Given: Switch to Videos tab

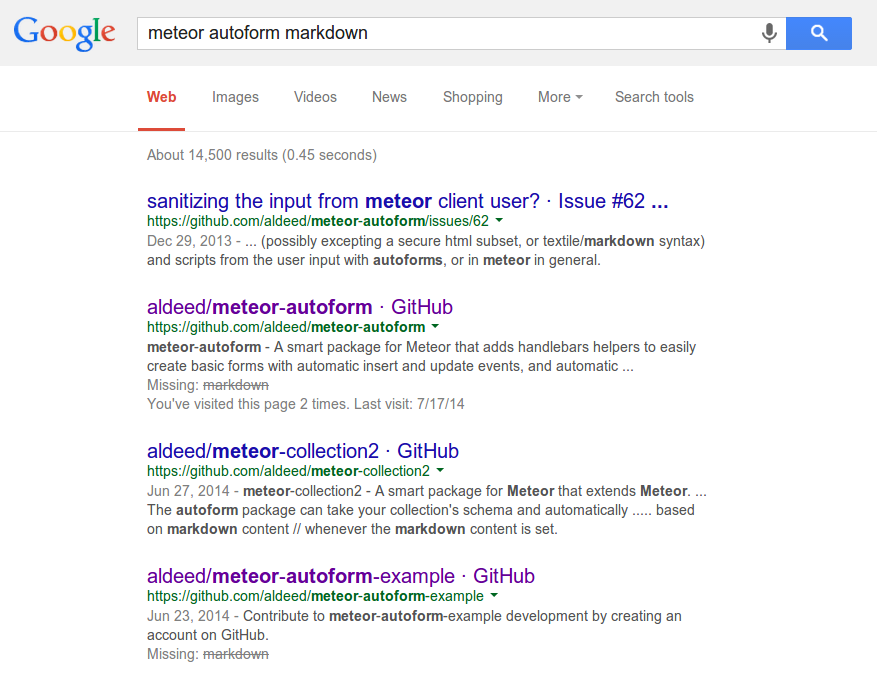Looking at the screenshot, I should 315,97.
